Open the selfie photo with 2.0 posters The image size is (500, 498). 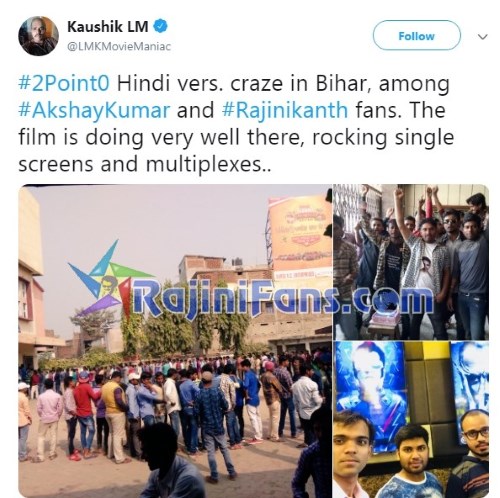tap(411, 419)
